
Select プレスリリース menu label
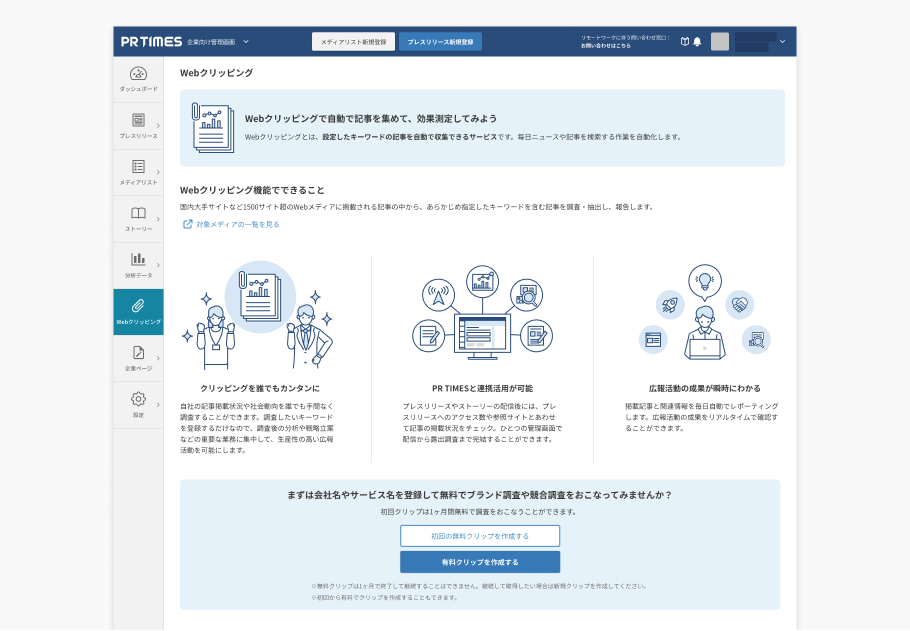[x=138, y=136]
